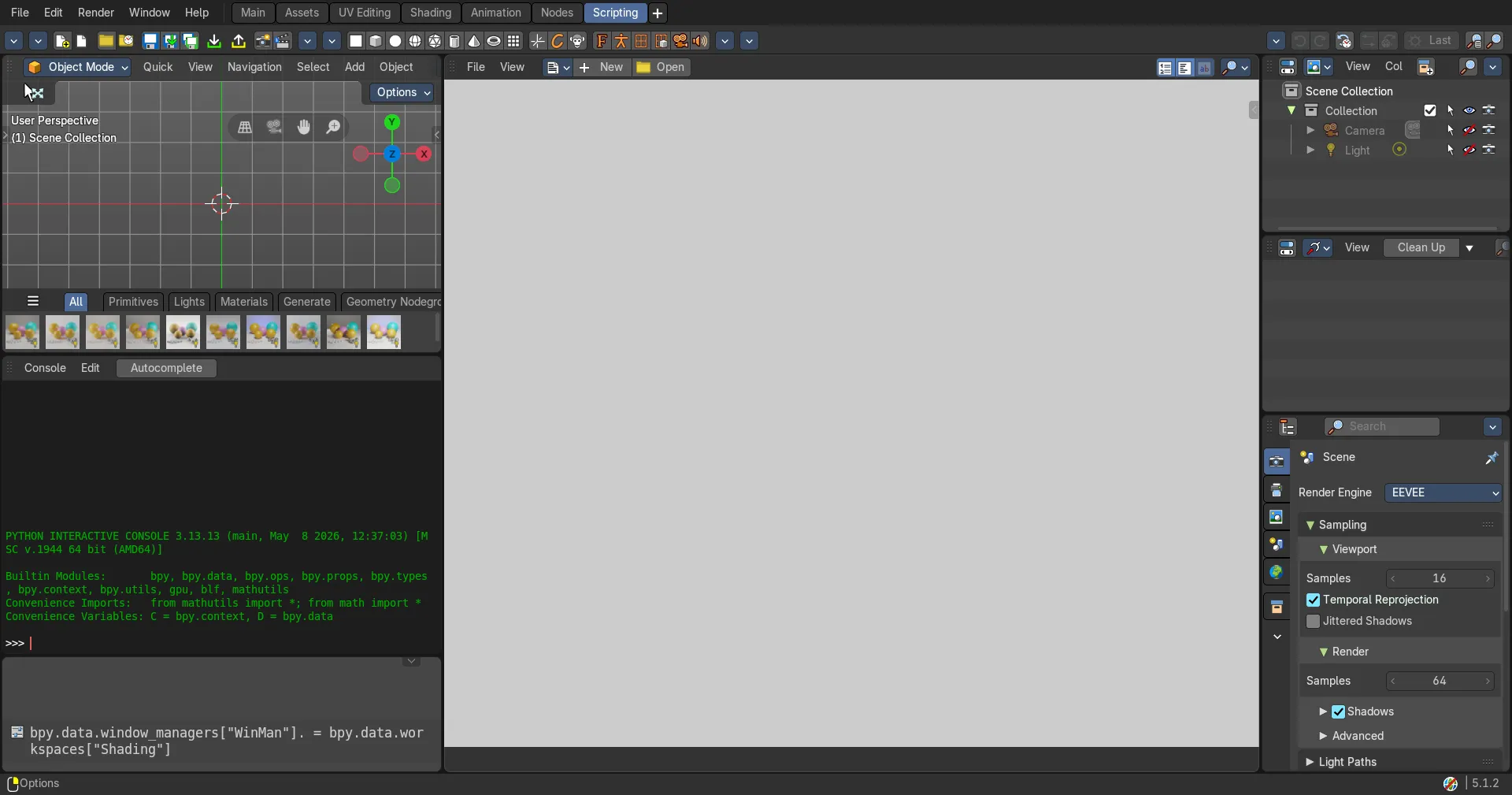Open the Render Engine EEVEE dropdown
The image size is (1512, 795).
pyautogui.click(x=1443, y=492)
